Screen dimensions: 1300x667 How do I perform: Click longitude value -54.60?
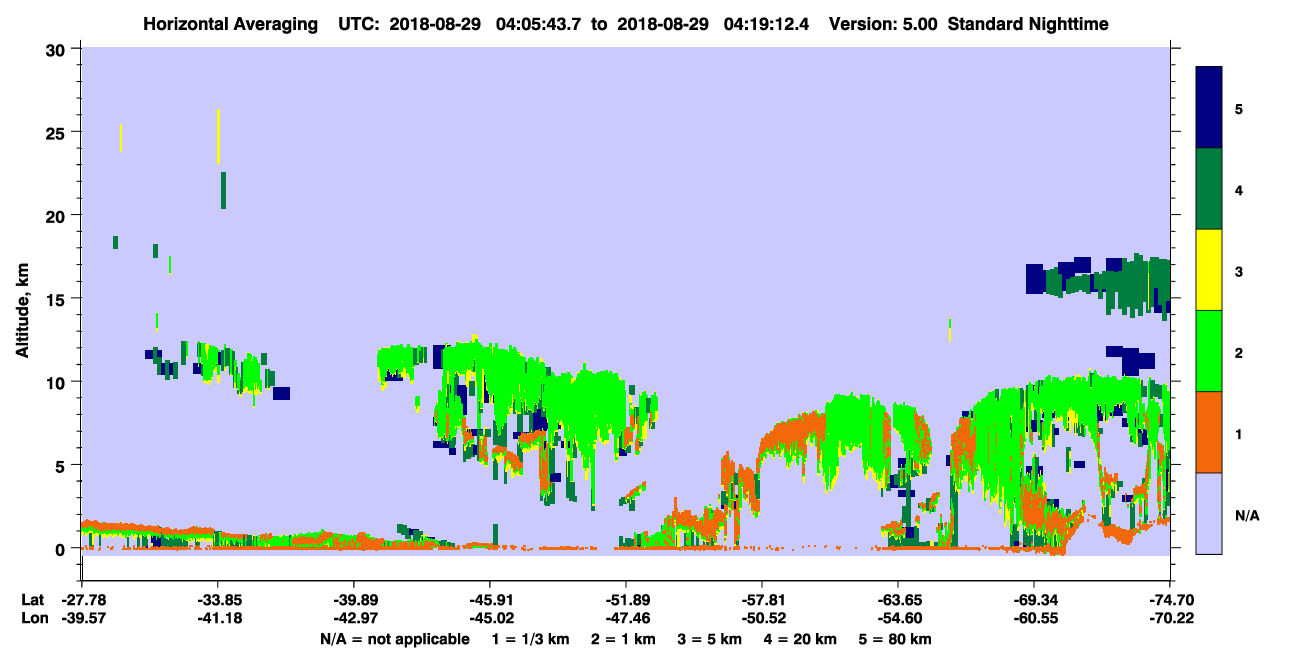click(x=898, y=618)
